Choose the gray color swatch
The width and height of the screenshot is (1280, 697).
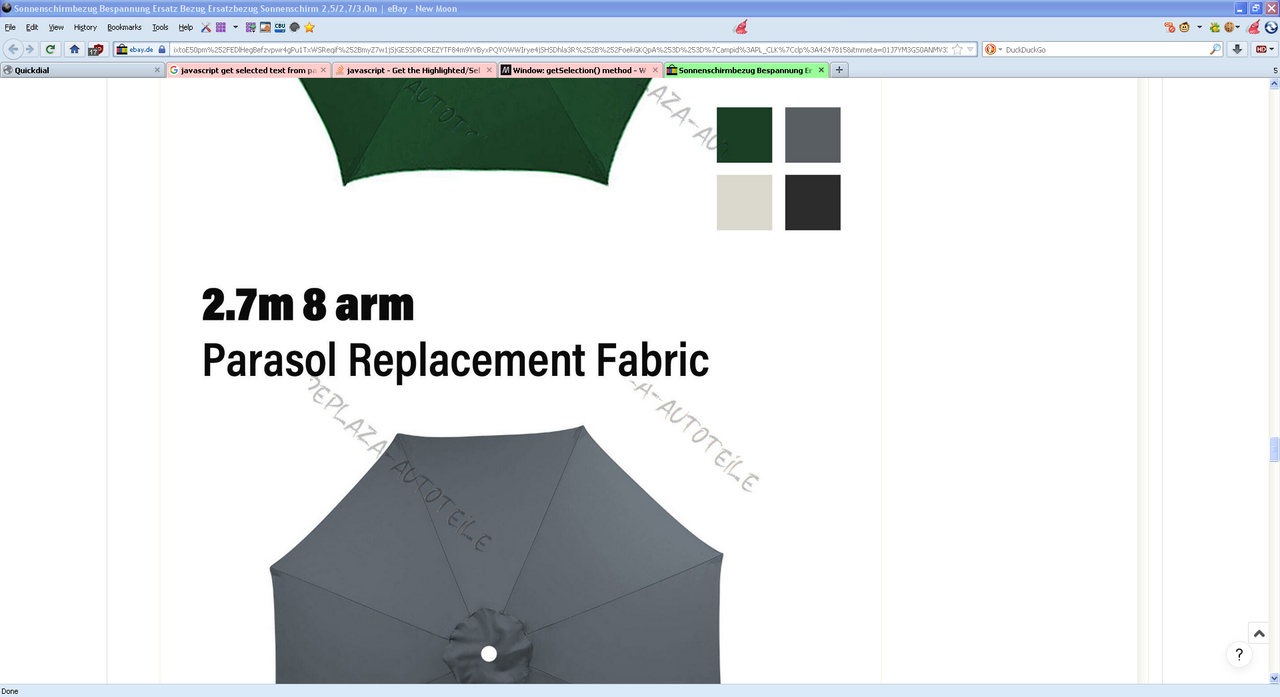(812, 135)
